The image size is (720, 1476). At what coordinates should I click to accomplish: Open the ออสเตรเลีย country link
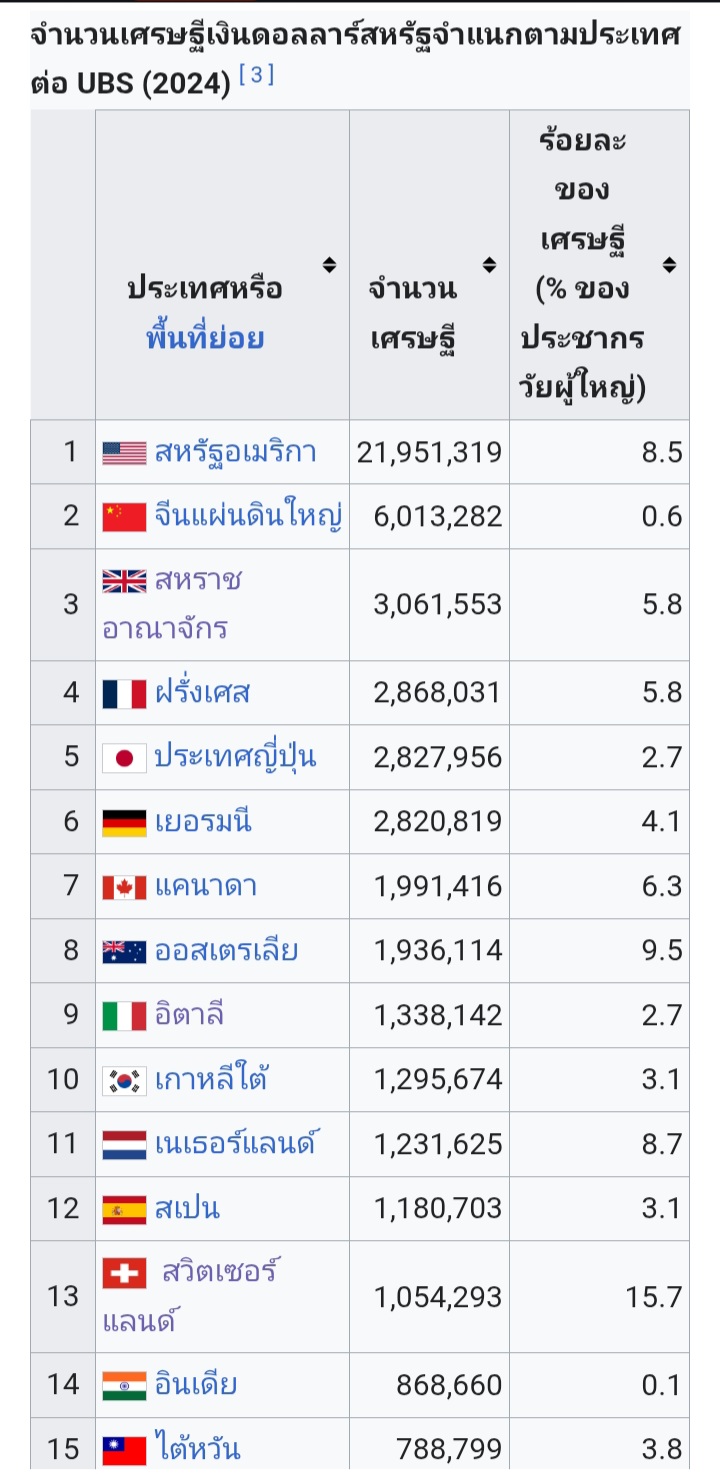tap(226, 950)
